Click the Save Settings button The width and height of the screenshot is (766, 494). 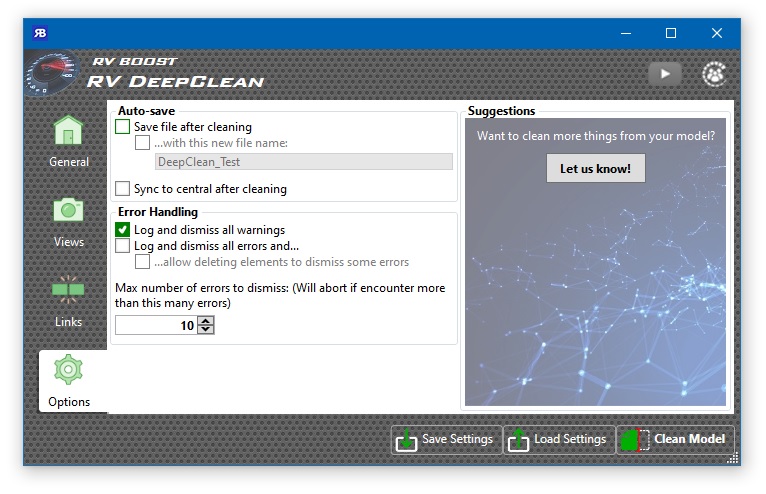[x=447, y=440]
